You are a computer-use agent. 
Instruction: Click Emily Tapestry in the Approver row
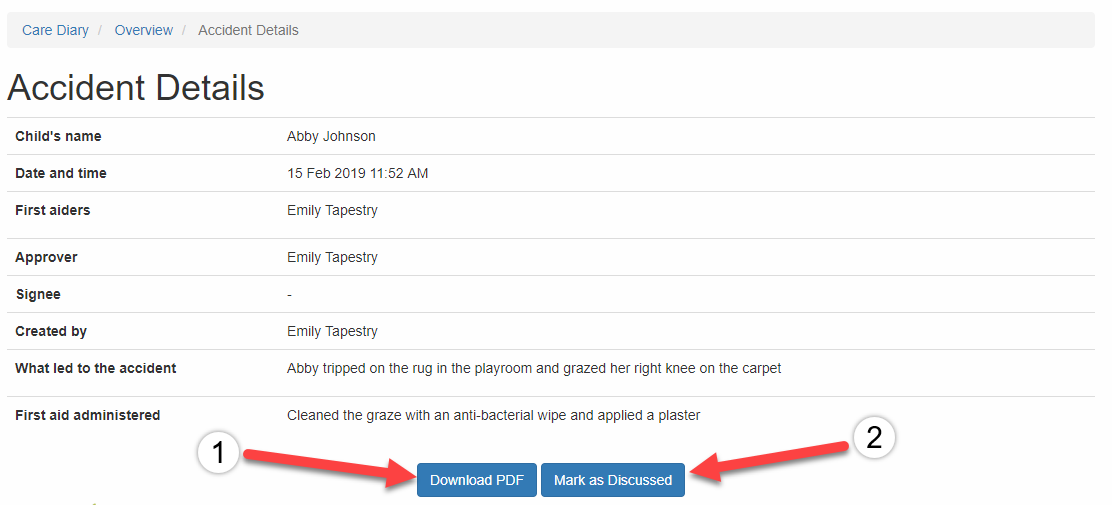[x=332, y=257]
